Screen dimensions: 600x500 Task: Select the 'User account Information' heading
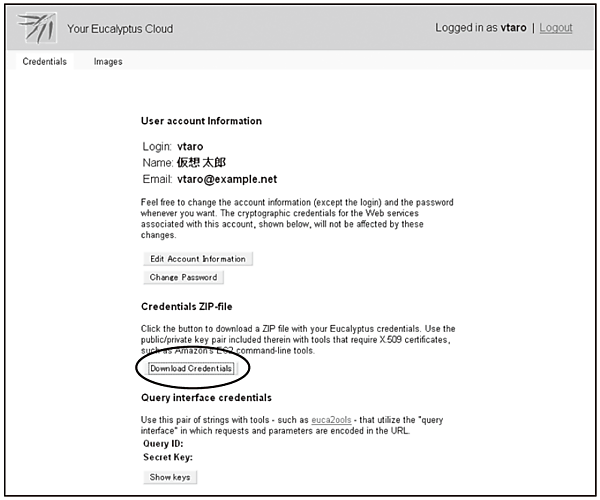(x=201, y=121)
